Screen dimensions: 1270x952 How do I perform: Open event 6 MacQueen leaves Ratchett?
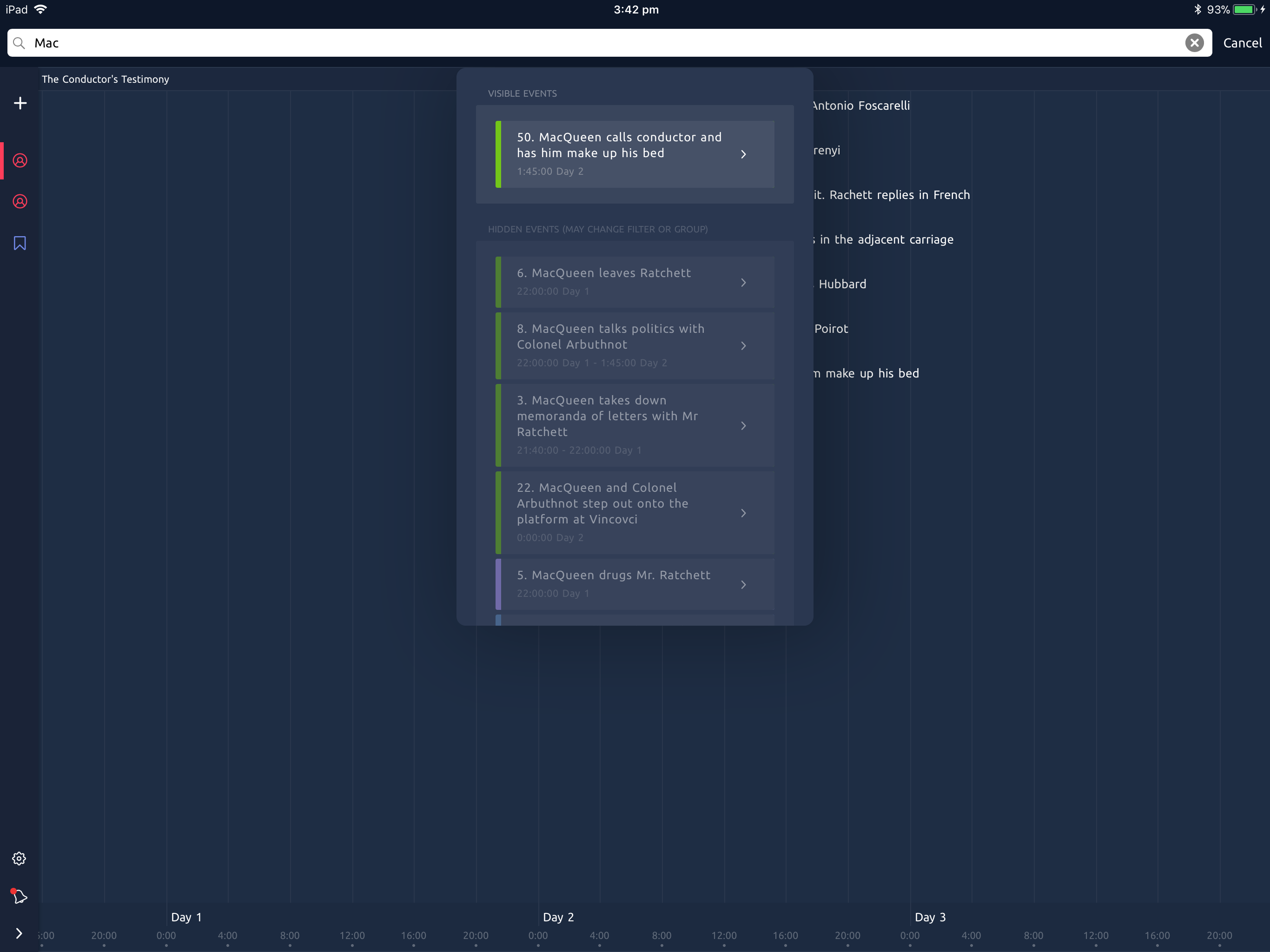point(635,282)
